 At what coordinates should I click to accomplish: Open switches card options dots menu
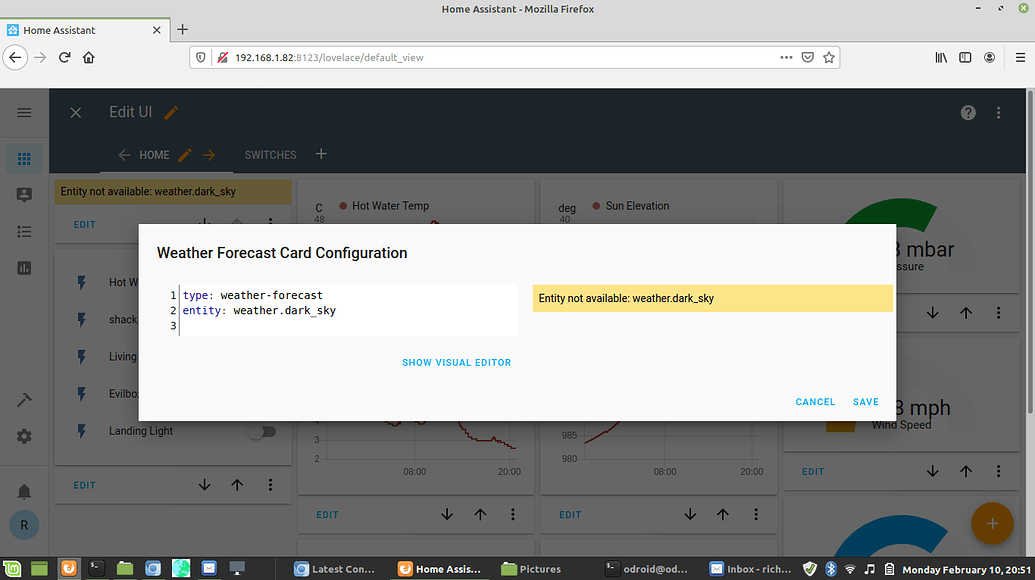(270, 485)
